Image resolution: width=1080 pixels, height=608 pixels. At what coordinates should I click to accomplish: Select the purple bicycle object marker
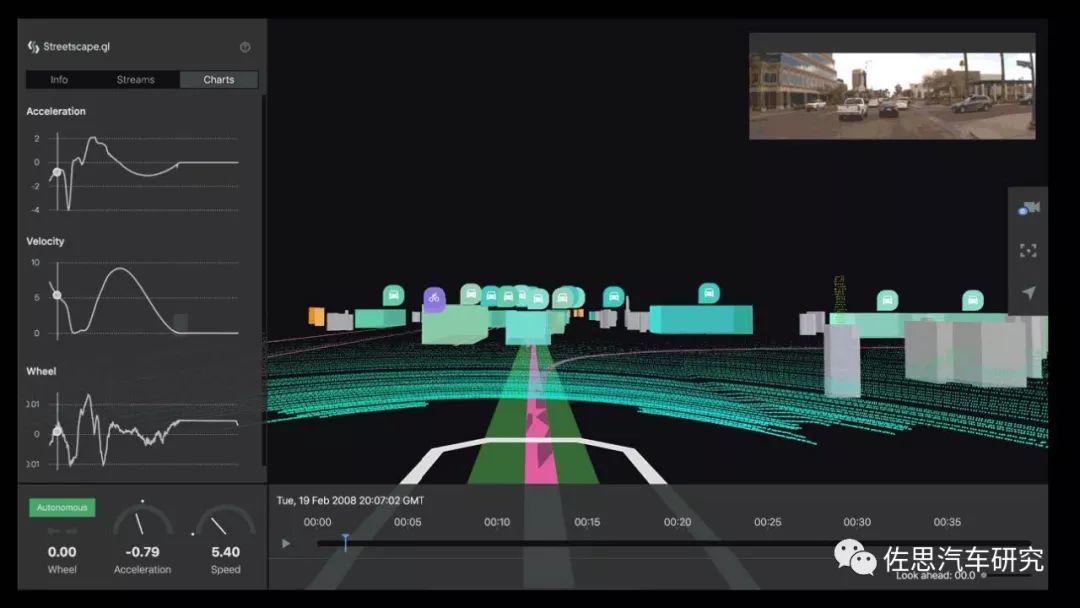pos(433,297)
